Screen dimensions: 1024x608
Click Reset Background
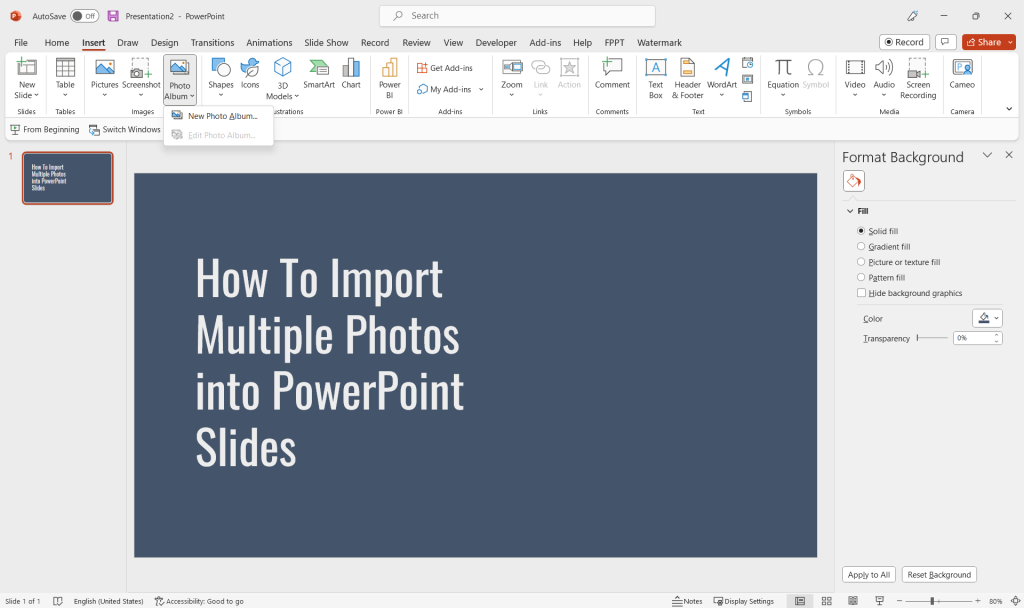click(939, 574)
